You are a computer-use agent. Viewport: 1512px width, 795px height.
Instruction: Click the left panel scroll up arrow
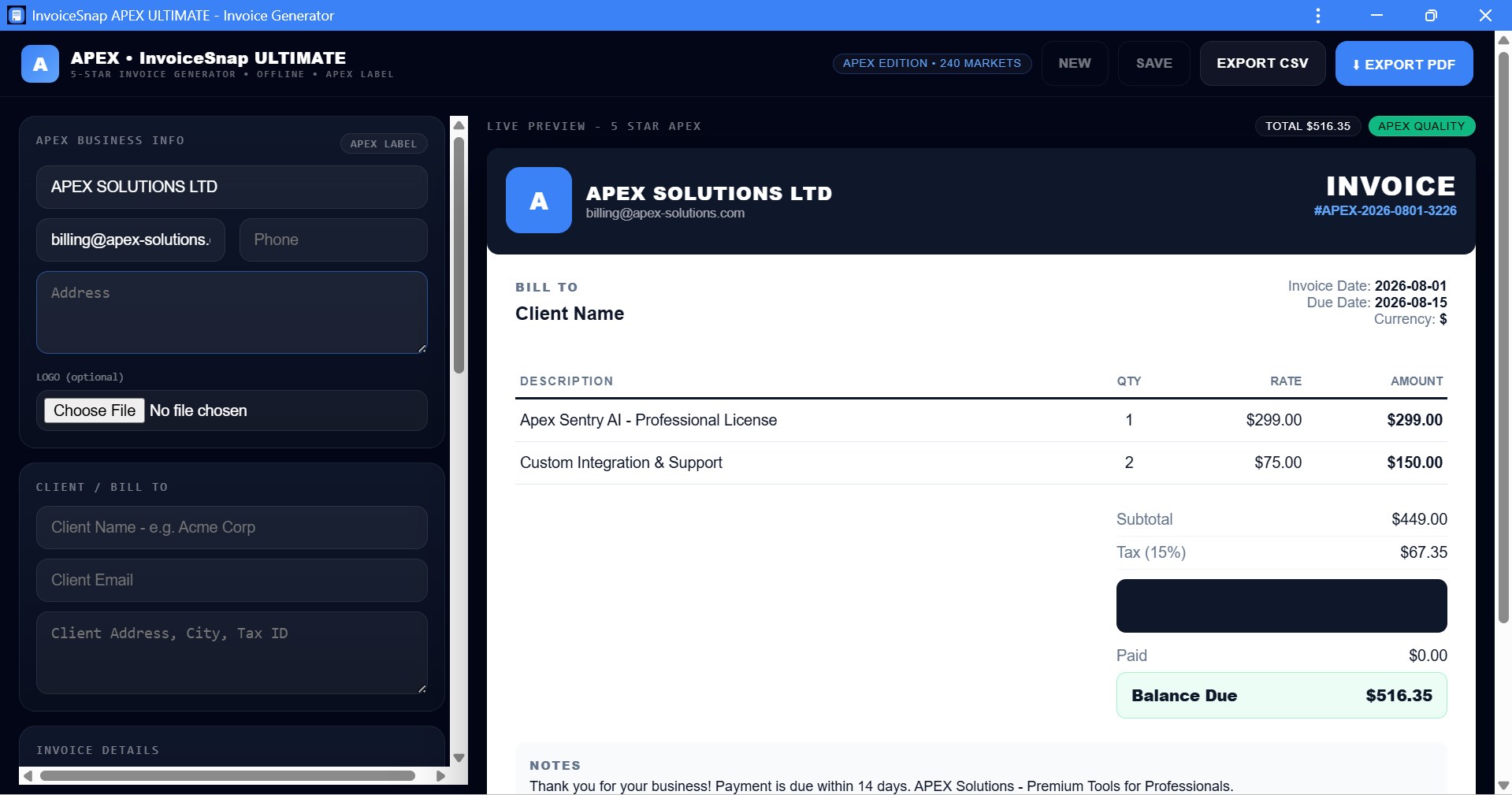pos(459,125)
